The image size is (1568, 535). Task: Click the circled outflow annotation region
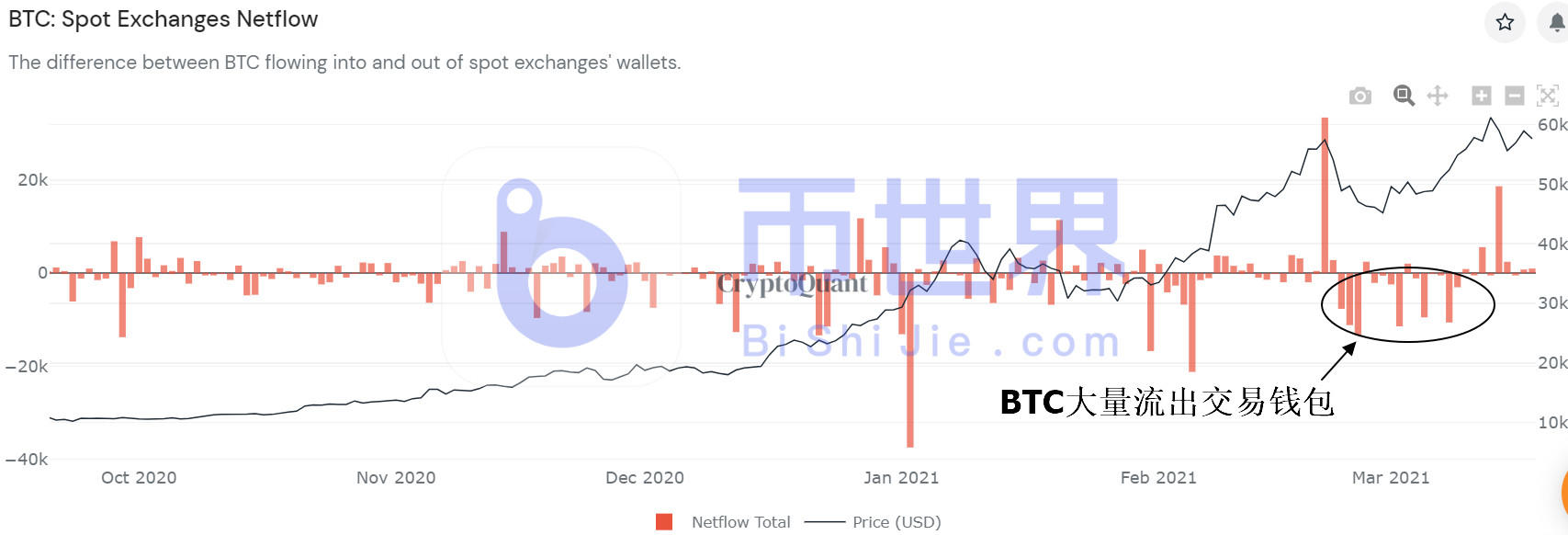pos(1407,305)
